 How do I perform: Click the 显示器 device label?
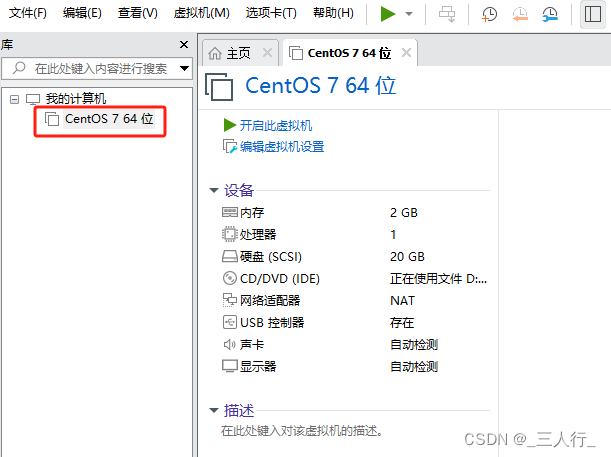[x=258, y=367]
